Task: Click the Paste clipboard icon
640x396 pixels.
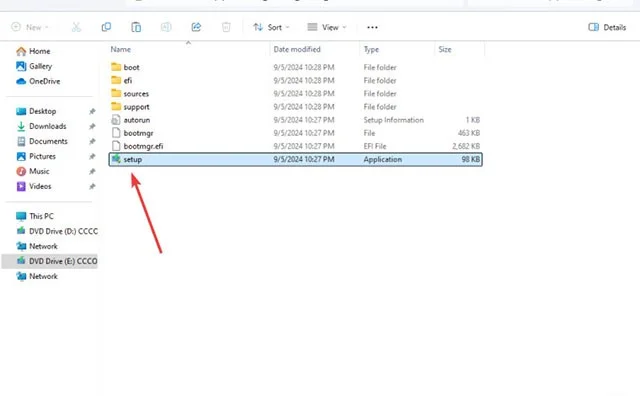Action: [136, 27]
